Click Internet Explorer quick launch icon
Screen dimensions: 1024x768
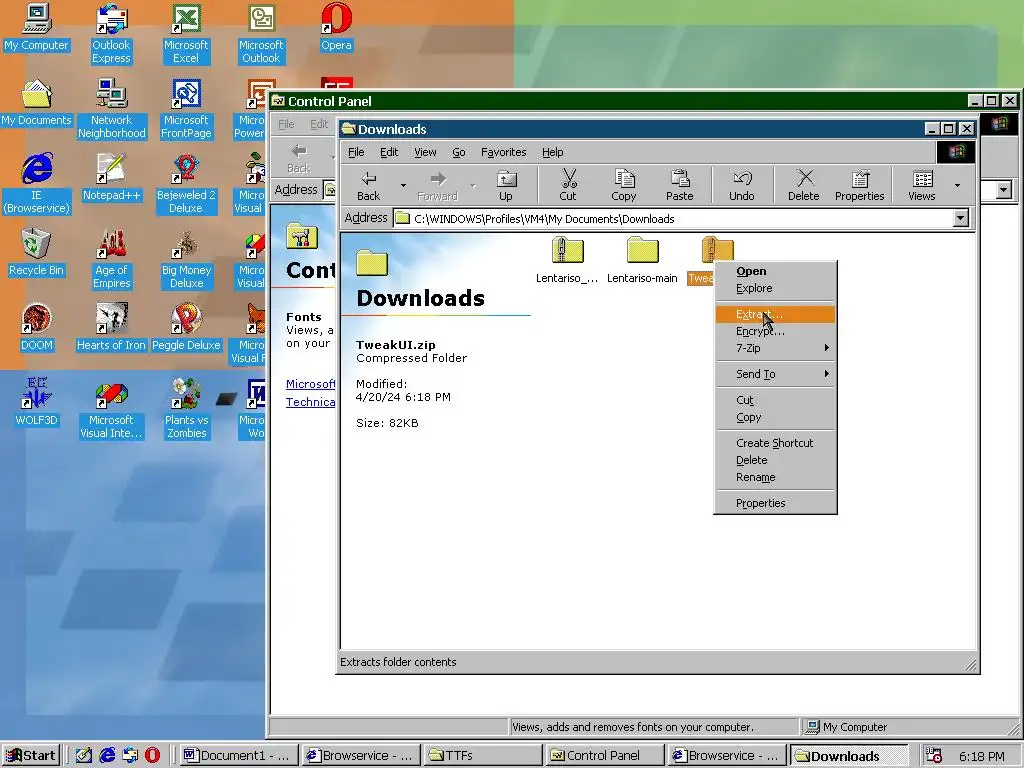[107, 756]
